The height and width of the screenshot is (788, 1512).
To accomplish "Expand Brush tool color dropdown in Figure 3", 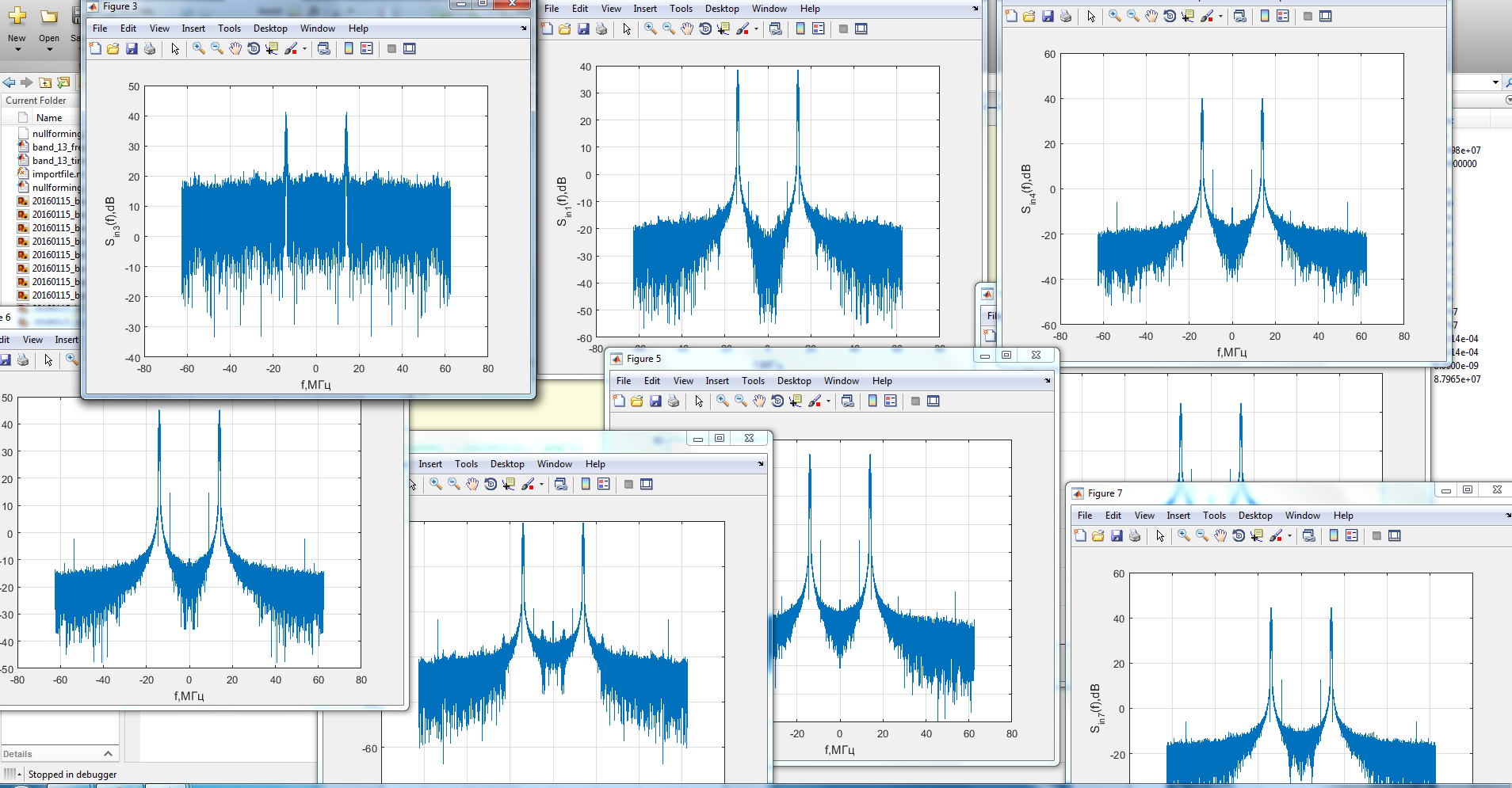I will (x=304, y=49).
